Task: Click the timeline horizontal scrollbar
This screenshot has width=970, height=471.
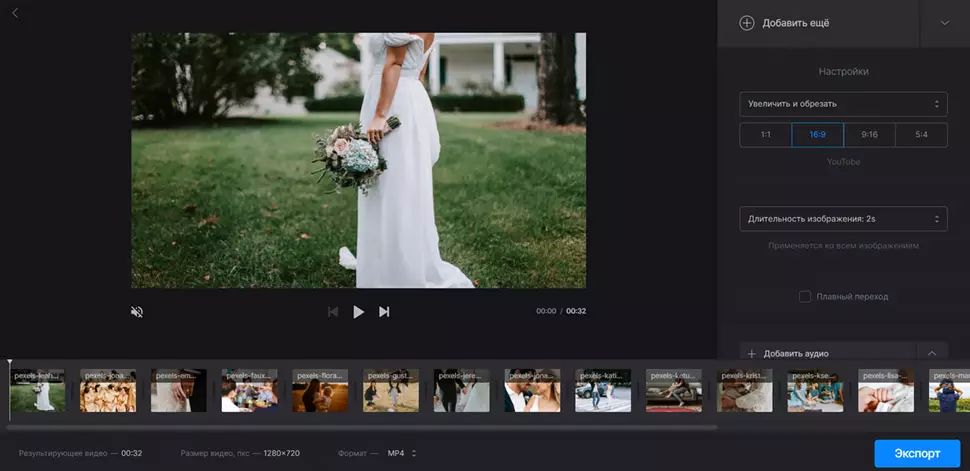Action: [360, 427]
